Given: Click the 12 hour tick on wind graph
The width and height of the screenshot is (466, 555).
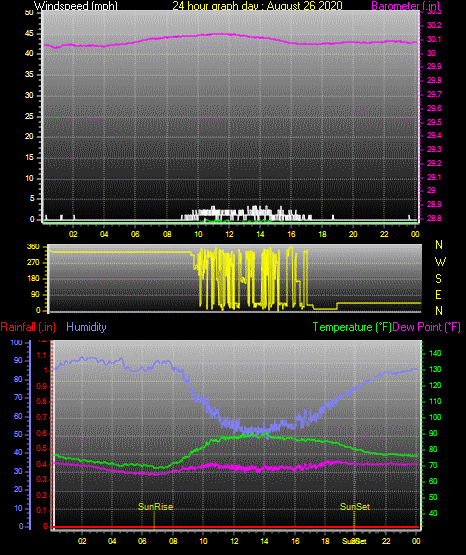Looking at the screenshot, I should point(229,234).
